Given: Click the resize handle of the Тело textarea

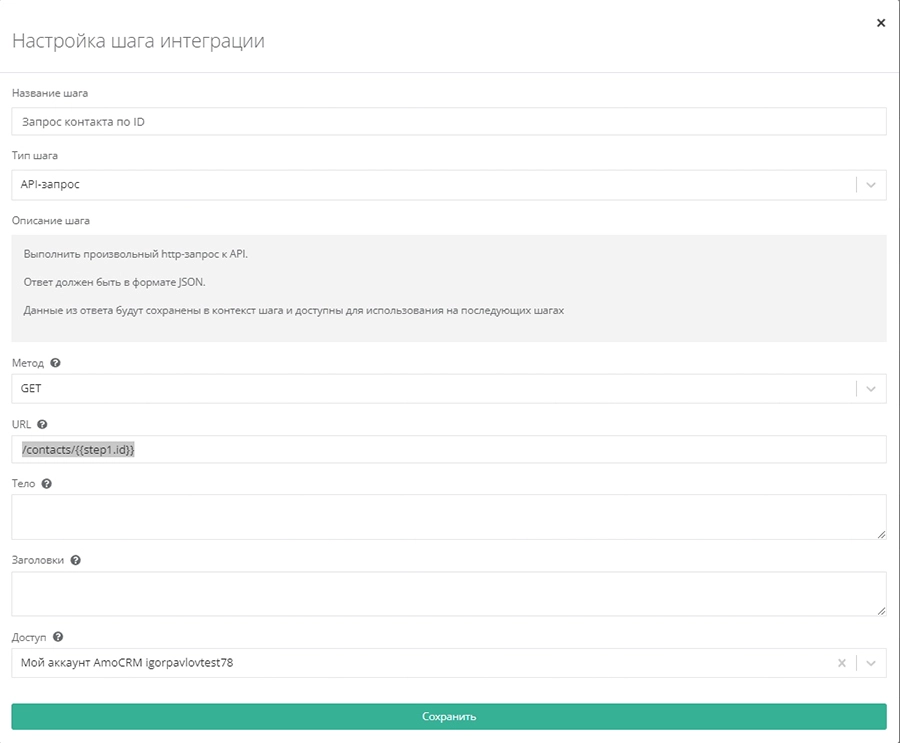Looking at the screenshot, I should click(880, 534).
